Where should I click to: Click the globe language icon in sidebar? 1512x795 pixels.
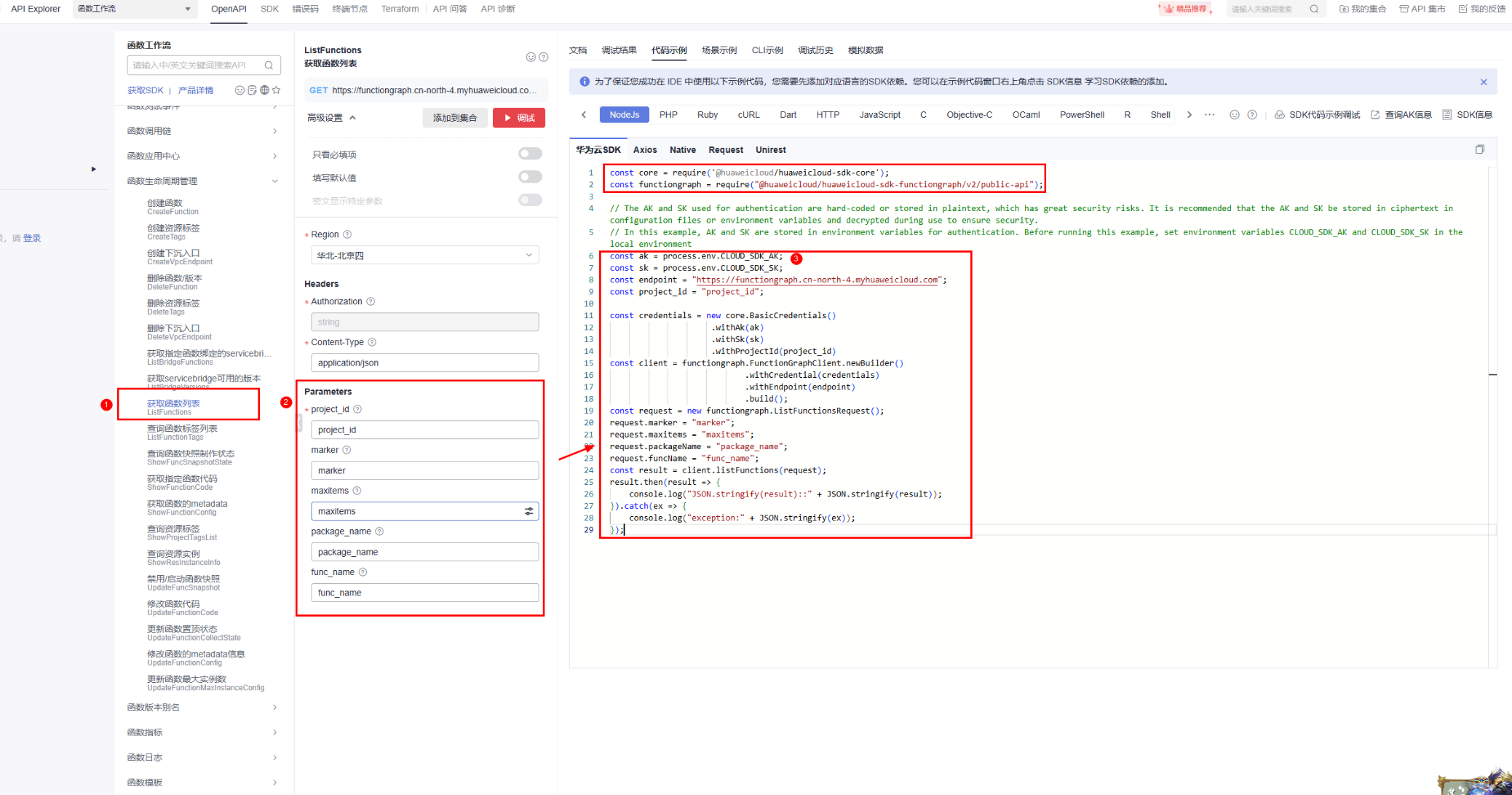pyautogui.click(x=264, y=90)
